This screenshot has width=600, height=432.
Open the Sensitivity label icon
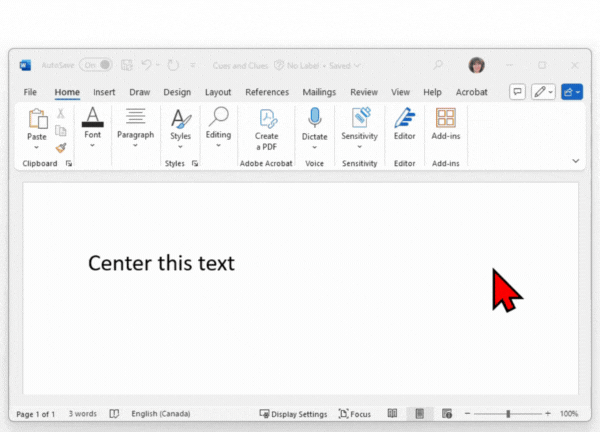coord(360,118)
